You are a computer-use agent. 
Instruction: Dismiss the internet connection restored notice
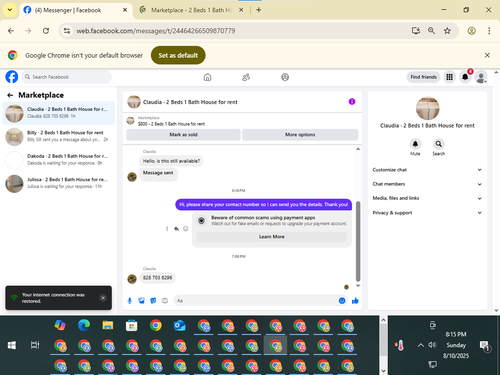103,298
